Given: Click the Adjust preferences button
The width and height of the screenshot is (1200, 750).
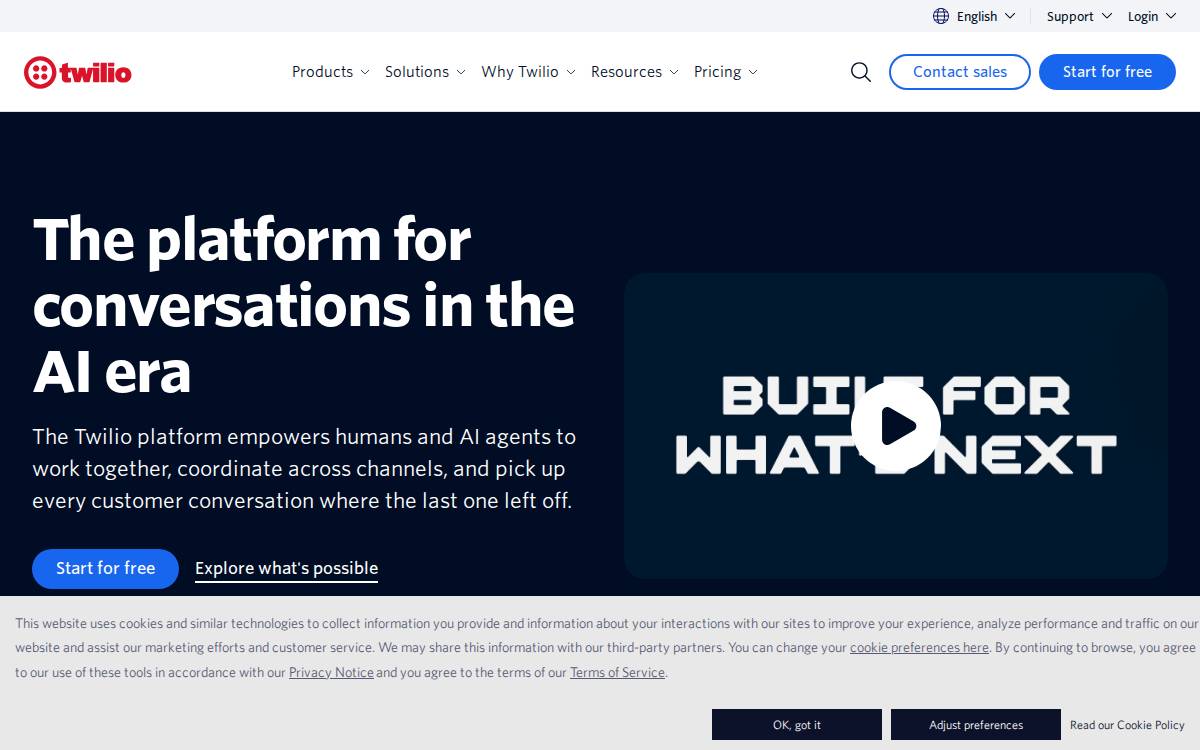Looking at the screenshot, I should coord(976,725).
